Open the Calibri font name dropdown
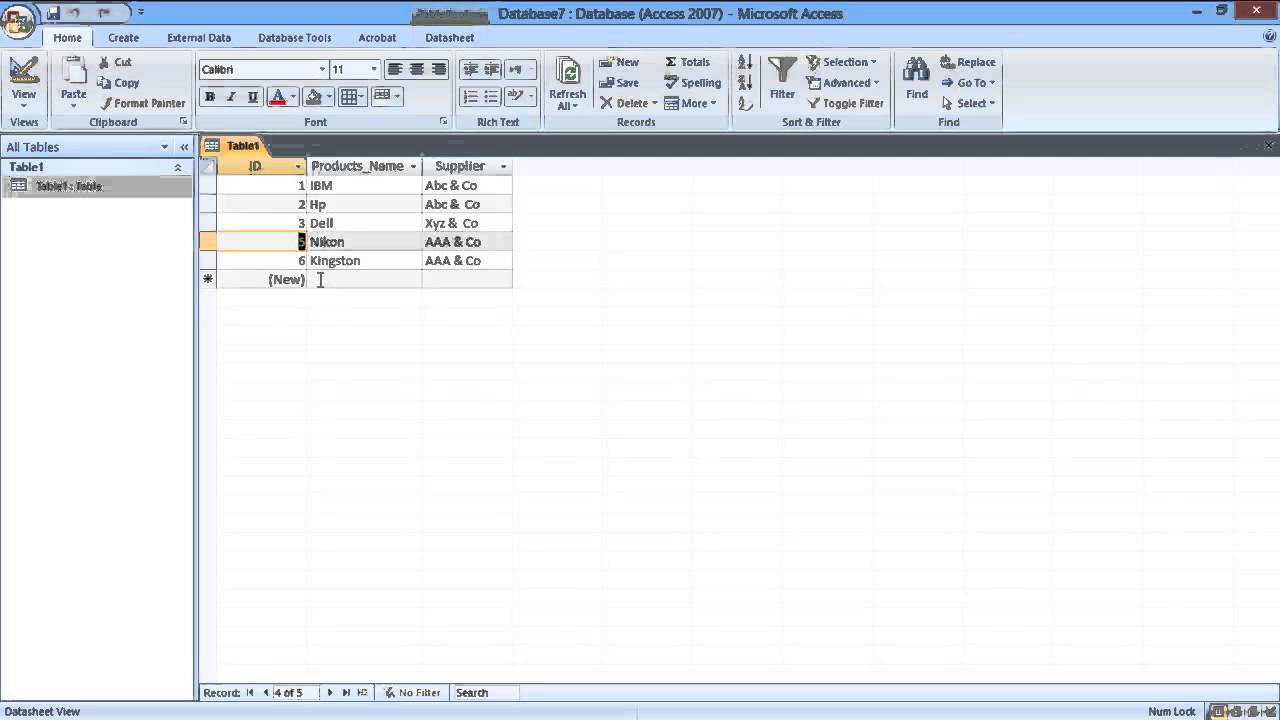 click(x=322, y=69)
